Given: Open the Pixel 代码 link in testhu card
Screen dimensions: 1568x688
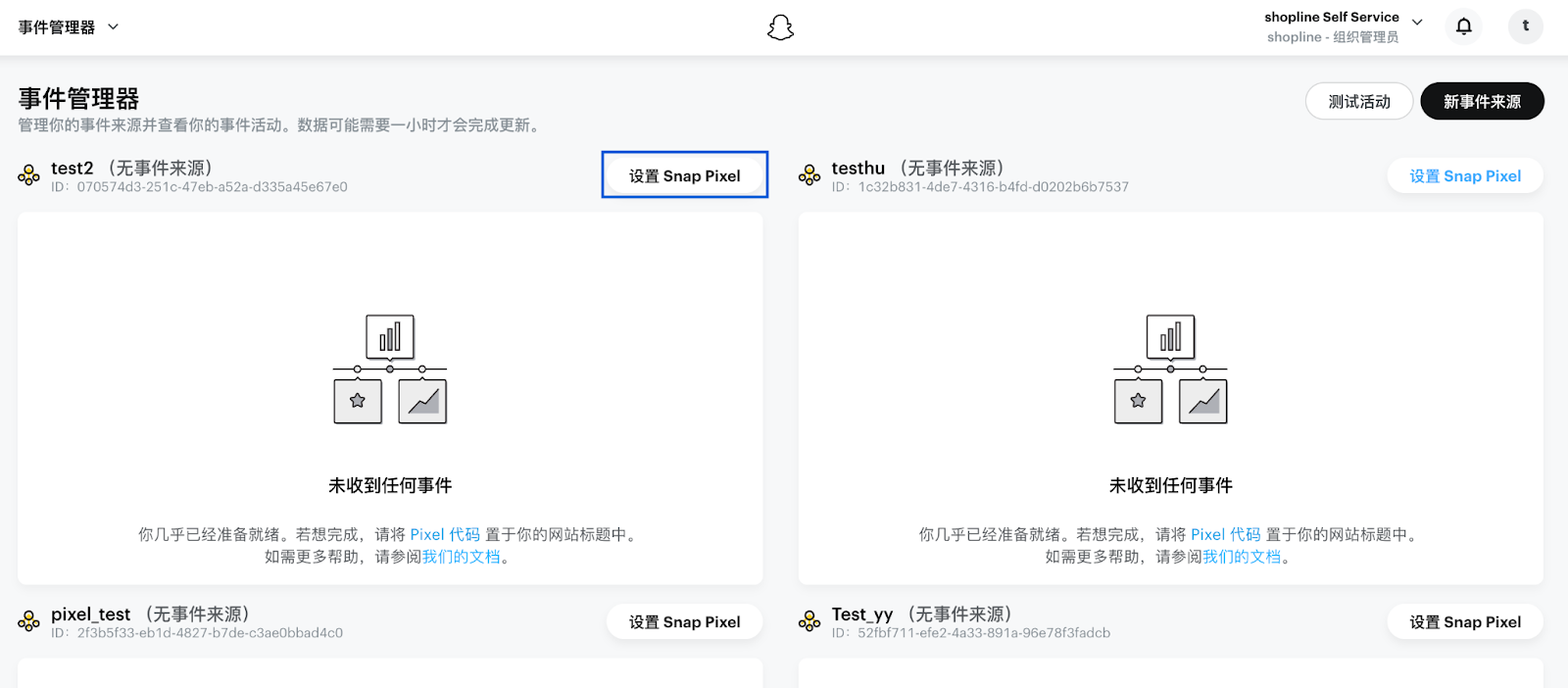Looking at the screenshot, I should pos(1226,534).
